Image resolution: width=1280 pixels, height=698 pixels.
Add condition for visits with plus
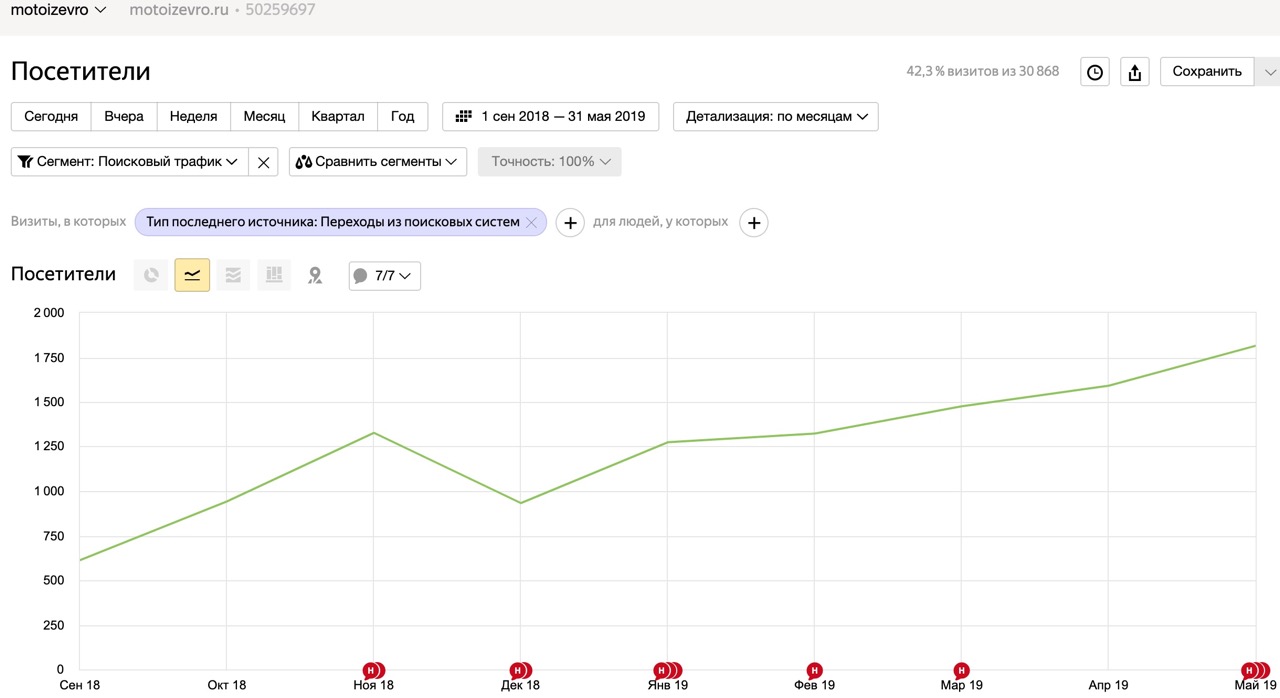(x=570, y=223)
